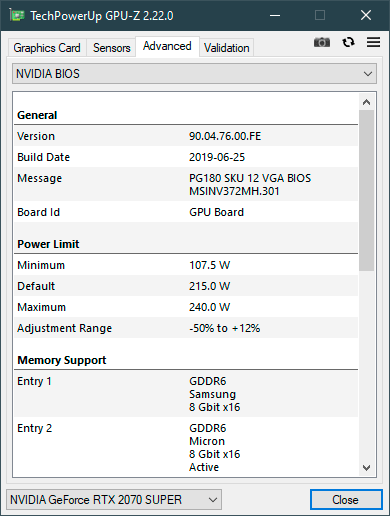Viewport: 390px width, 516px height.
Task: Expand the NVIDIA BIOS dropdown
Action: pyautogui.click(x=194, y=74)
